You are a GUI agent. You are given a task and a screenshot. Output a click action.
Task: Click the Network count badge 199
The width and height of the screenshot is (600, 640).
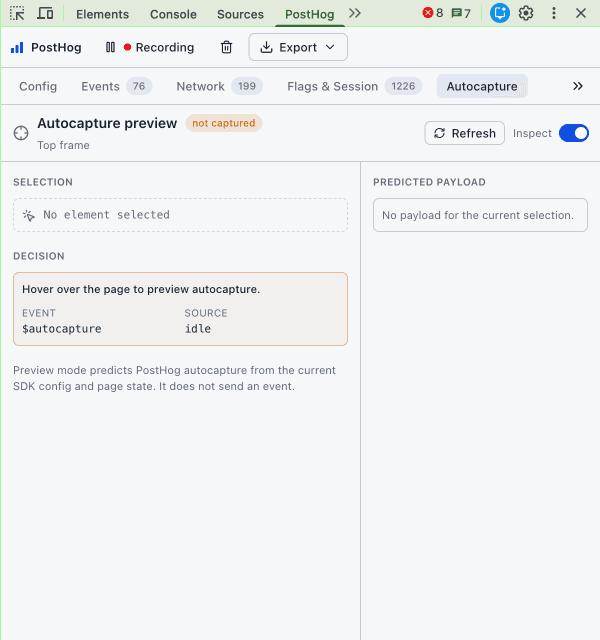(x=247, y=86)
